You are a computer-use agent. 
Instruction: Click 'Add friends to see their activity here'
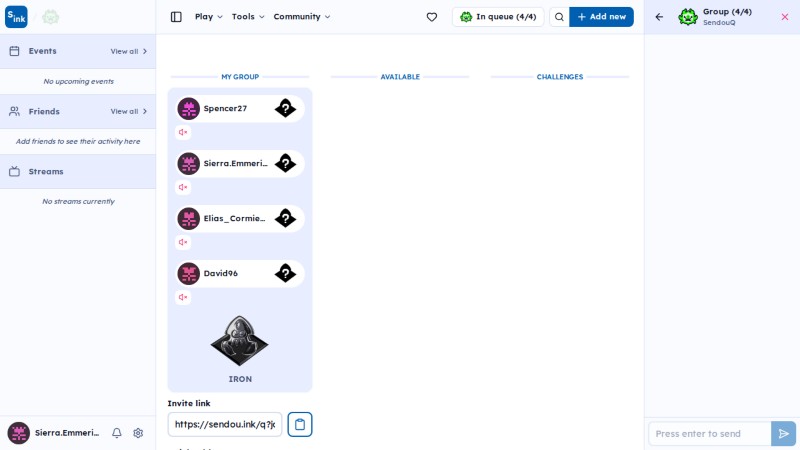78,141
